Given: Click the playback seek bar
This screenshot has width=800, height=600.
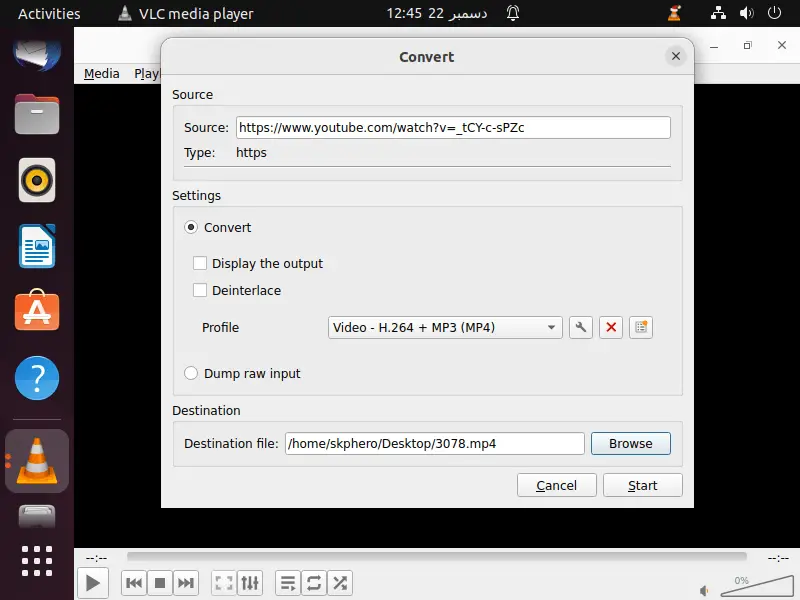Looking at the screenshot, I should (437, 557).
